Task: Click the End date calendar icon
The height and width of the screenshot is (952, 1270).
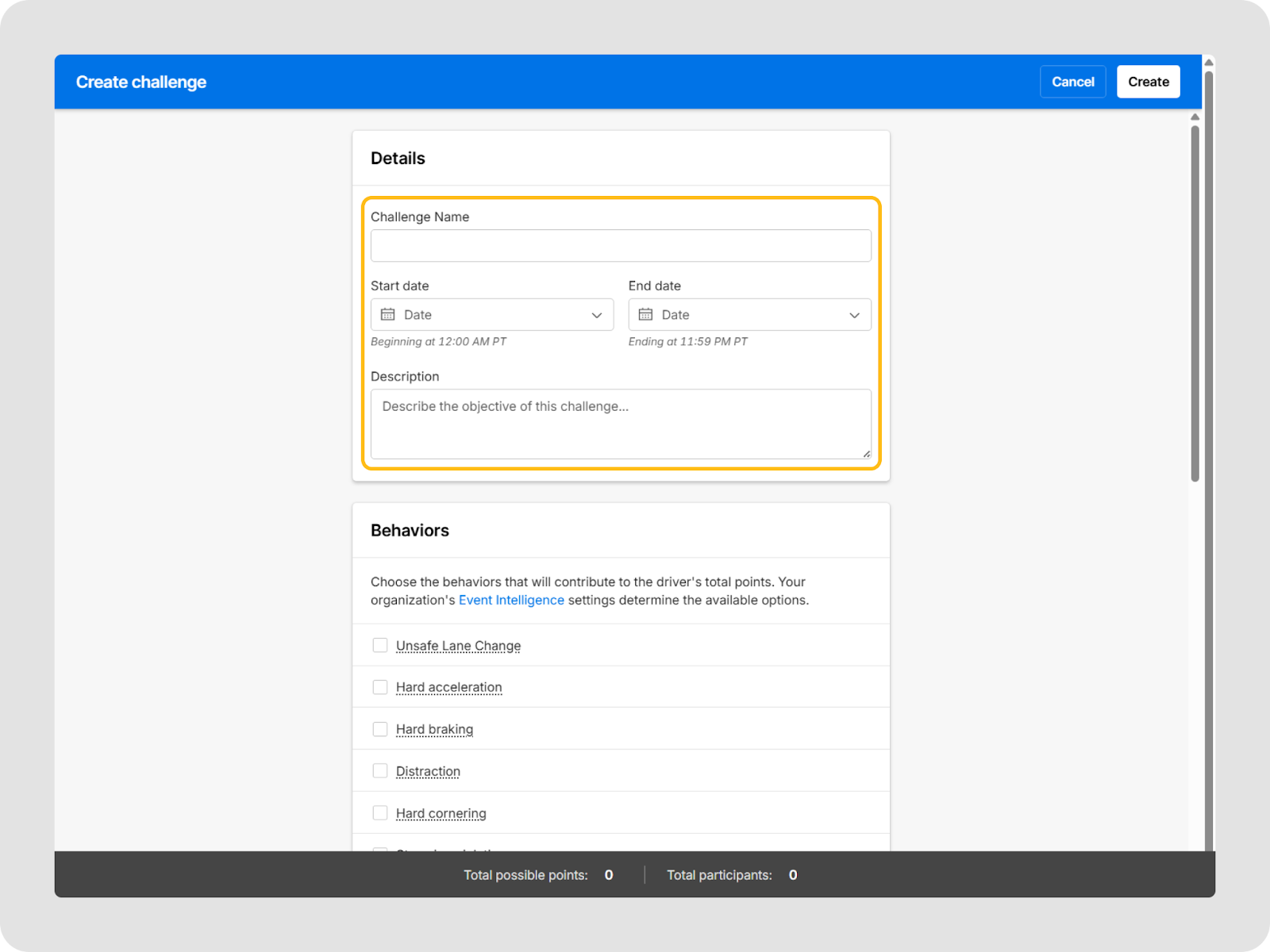Action: [645, 315]
